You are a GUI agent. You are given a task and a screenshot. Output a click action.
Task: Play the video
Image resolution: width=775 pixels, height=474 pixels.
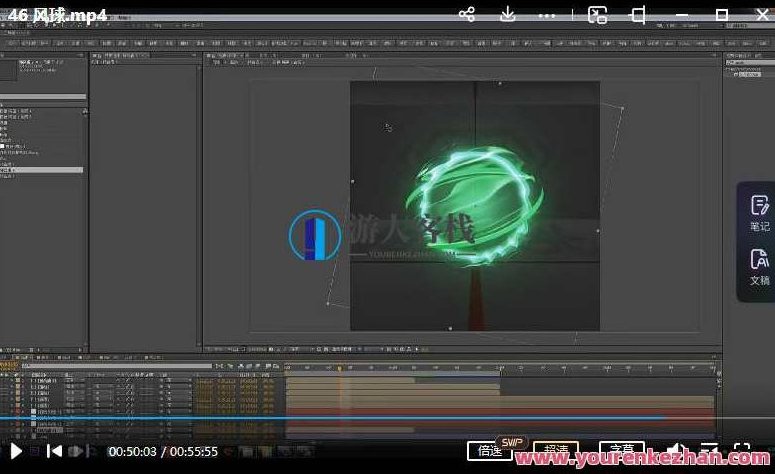pyautogui.click(x=16, y=451)
